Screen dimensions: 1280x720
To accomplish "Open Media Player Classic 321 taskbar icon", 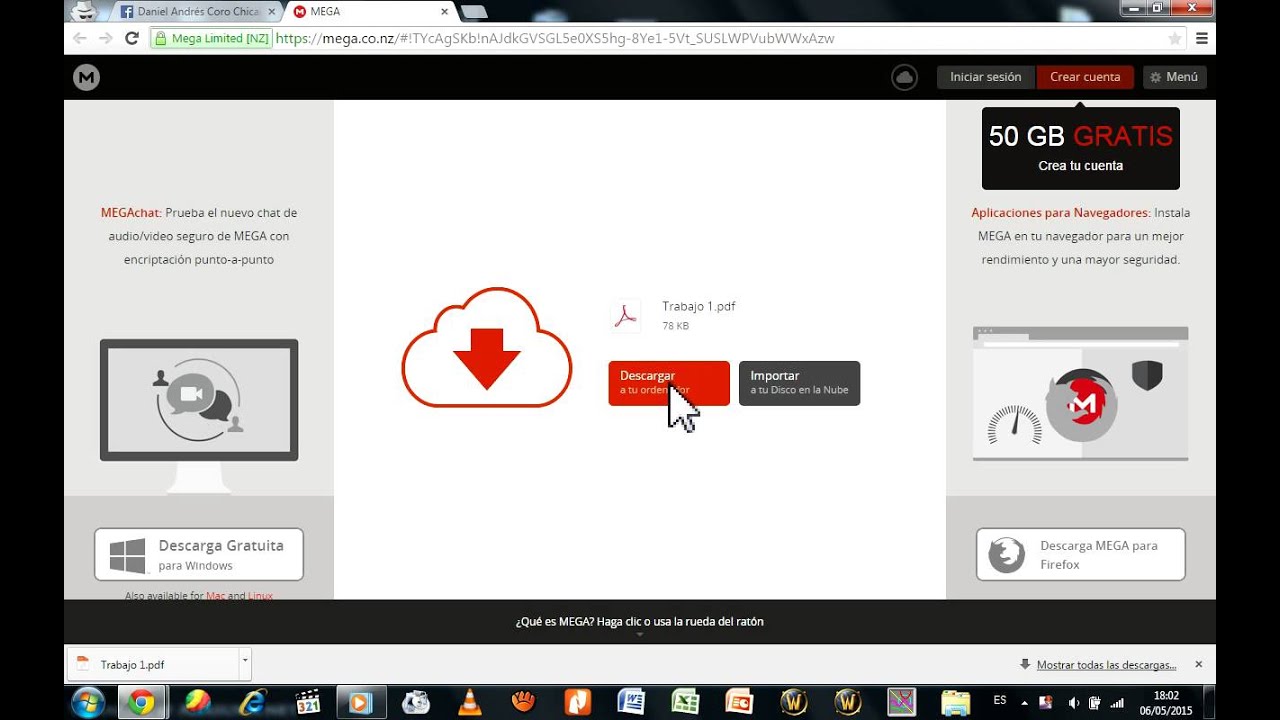I will click(308, 702).
